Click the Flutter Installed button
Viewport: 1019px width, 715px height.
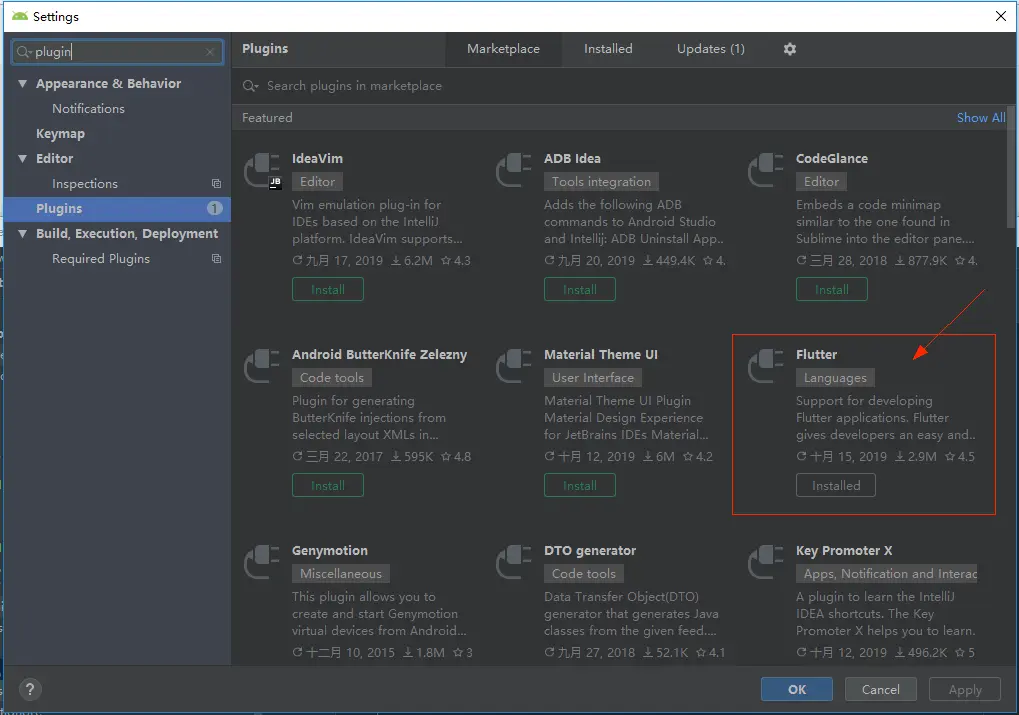click(836, 486)
